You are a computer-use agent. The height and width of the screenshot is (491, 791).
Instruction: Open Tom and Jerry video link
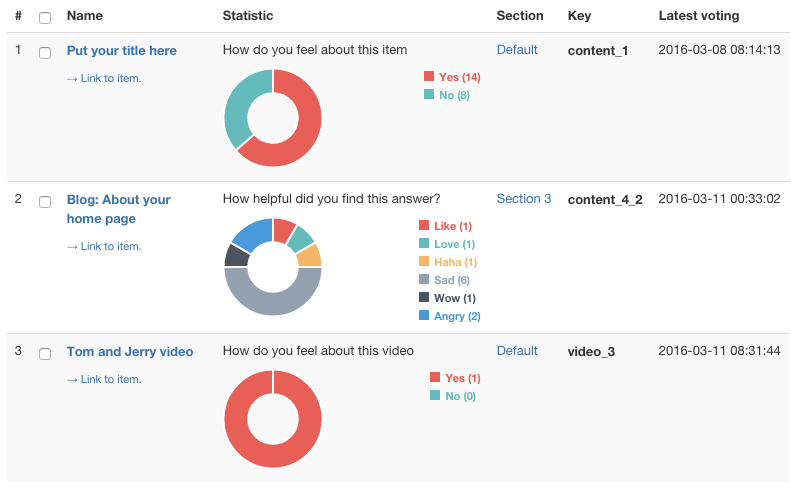pyautogui.click(x=130, y=351)
